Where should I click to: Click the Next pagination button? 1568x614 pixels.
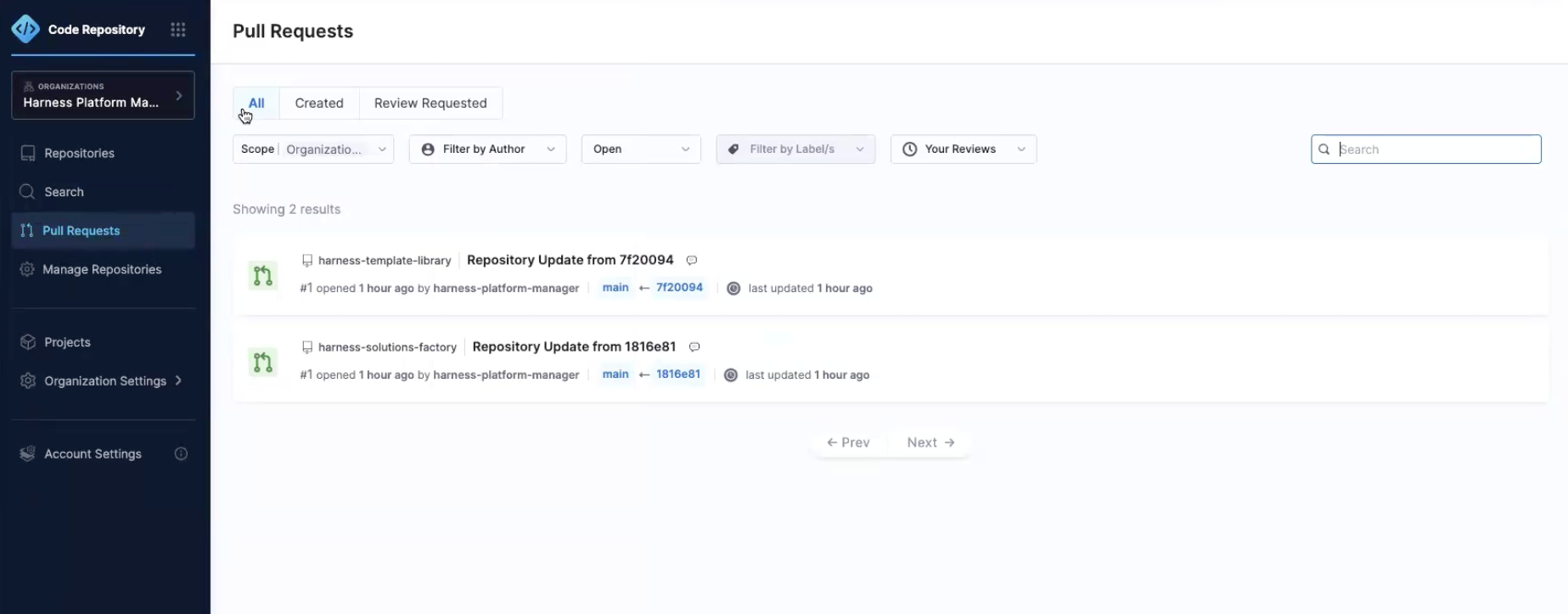(x=930, y=442)
